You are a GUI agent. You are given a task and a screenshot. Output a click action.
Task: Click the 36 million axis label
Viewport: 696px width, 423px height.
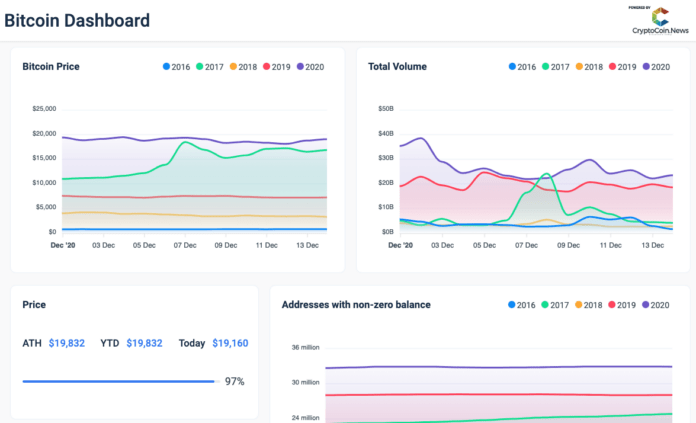point(305,348)
